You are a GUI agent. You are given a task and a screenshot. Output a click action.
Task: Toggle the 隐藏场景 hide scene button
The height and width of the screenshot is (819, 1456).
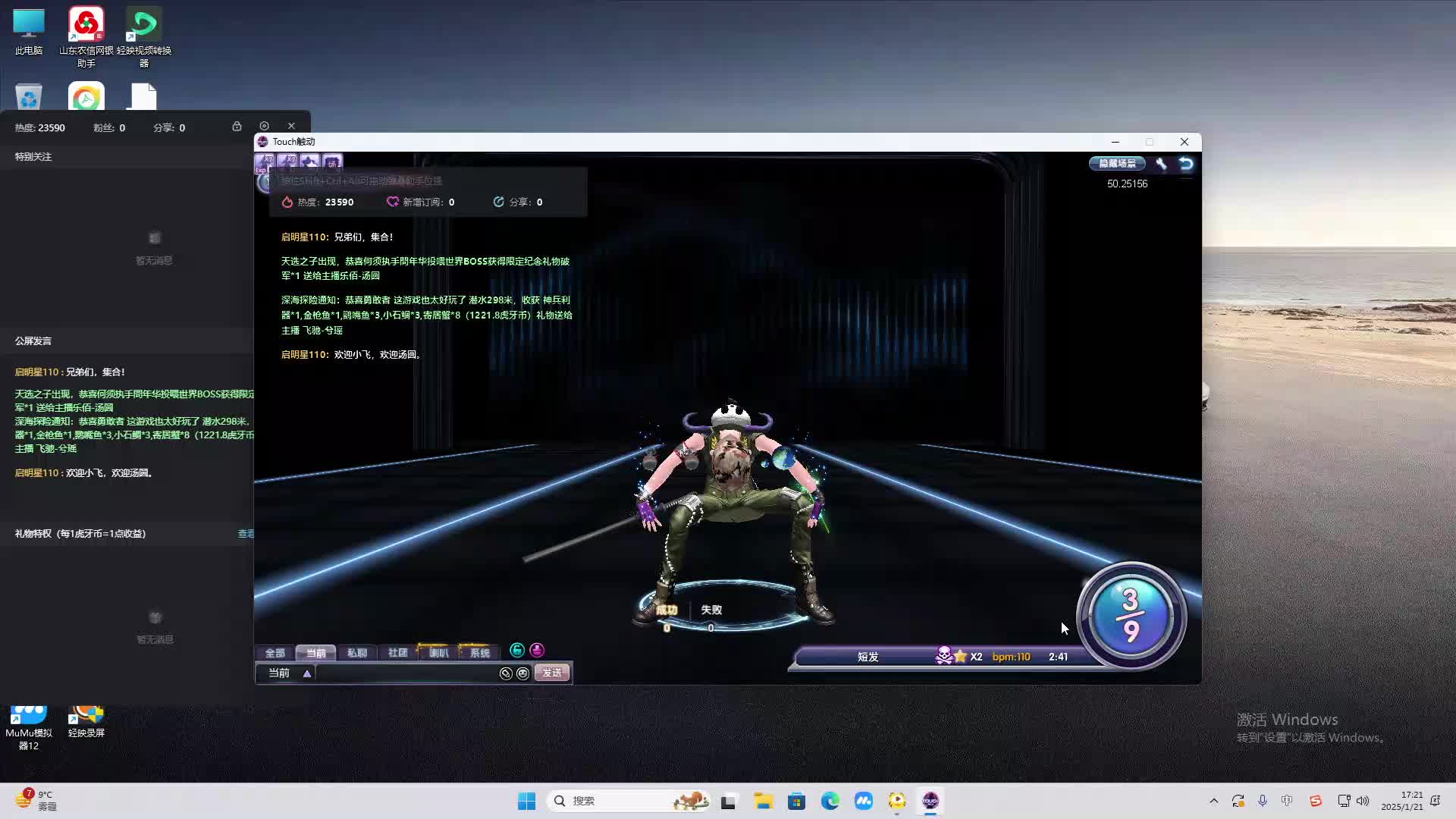[1117, 164]
